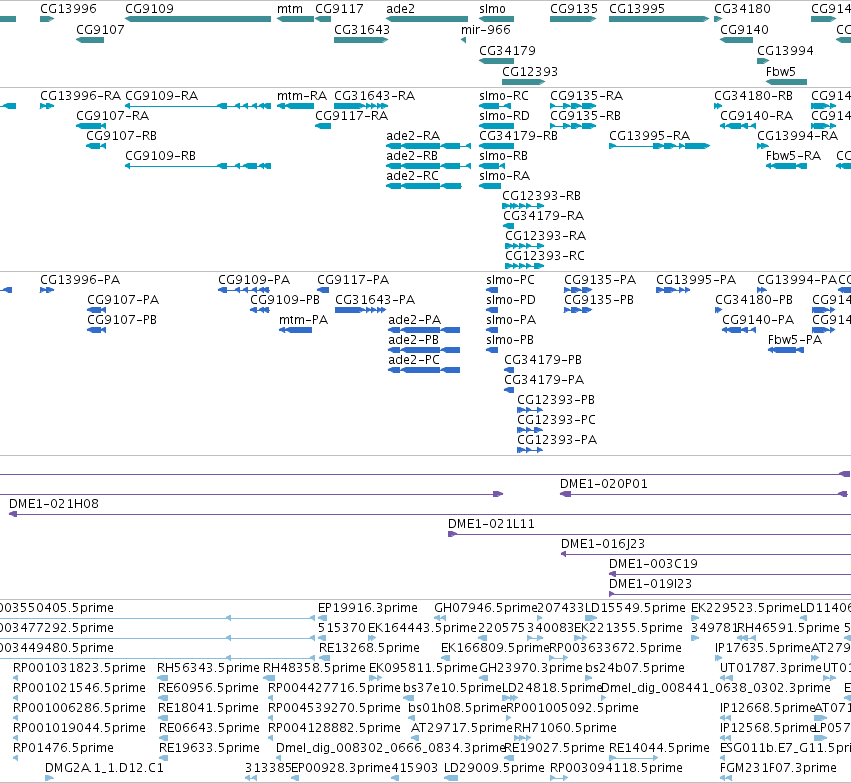851x783 pixels.
Task: Select protein mtm-PA label
Action: (303, 320)
